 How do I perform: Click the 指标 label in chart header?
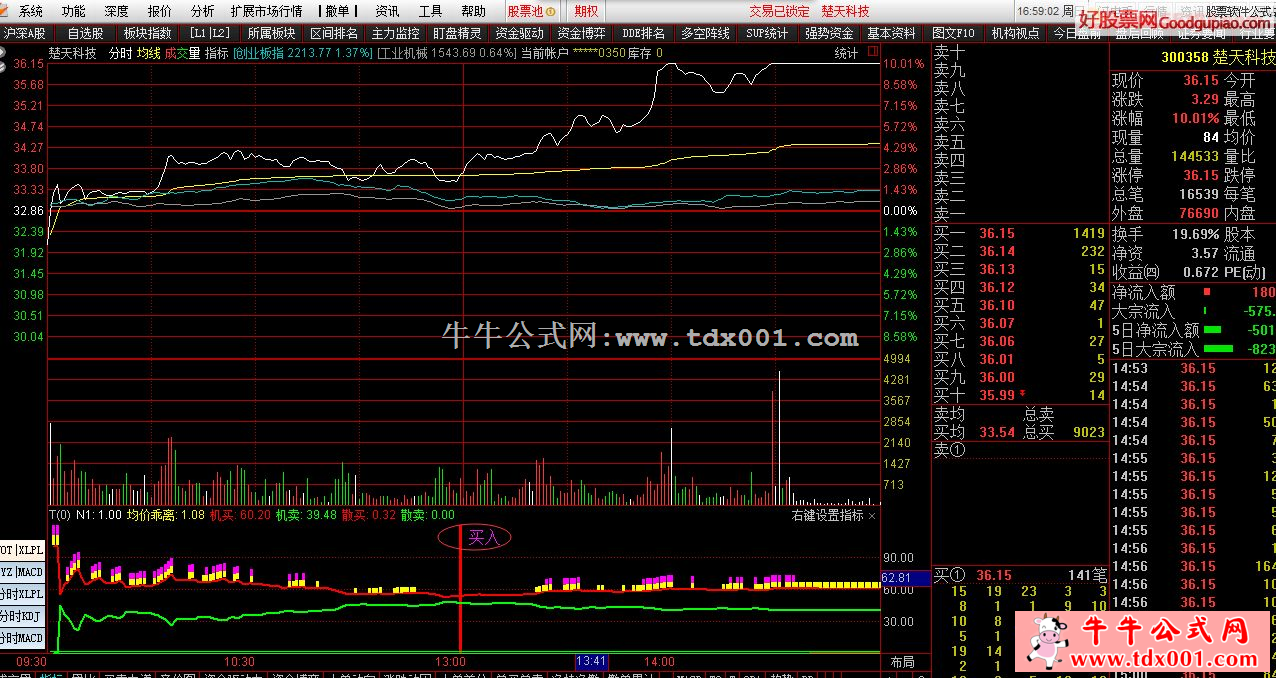pos(216,53)
